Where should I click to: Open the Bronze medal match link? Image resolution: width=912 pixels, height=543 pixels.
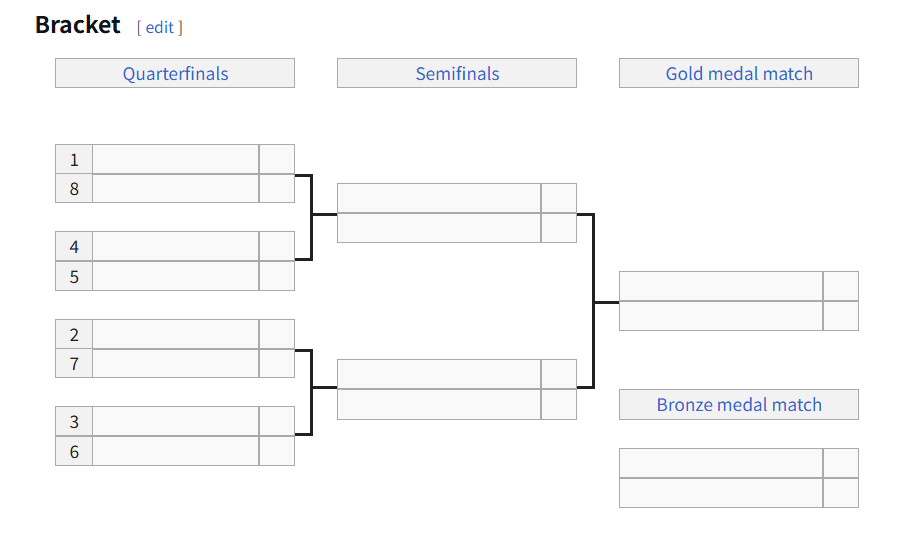pos(739,405)
